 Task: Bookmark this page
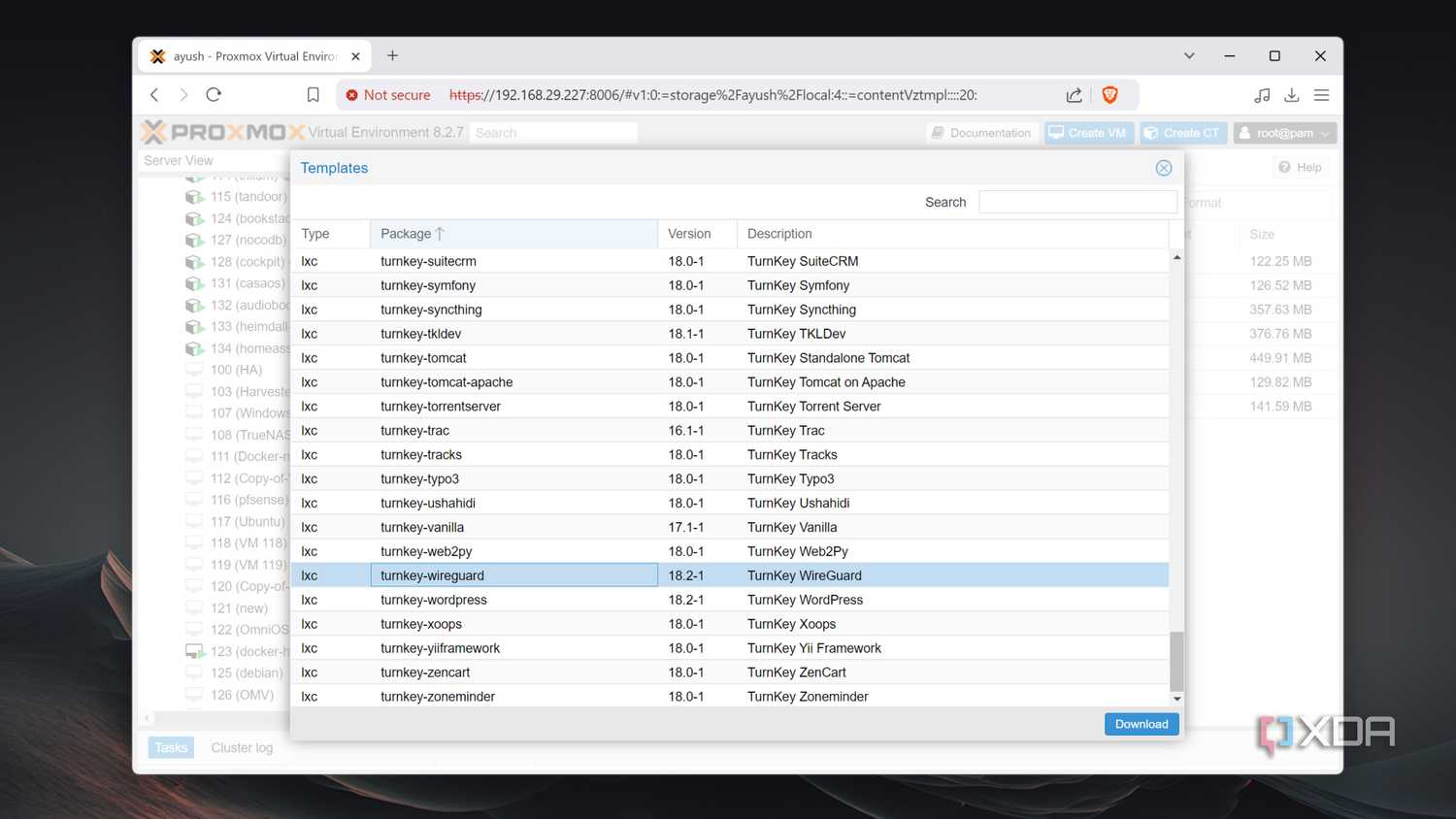coord(313,94)
